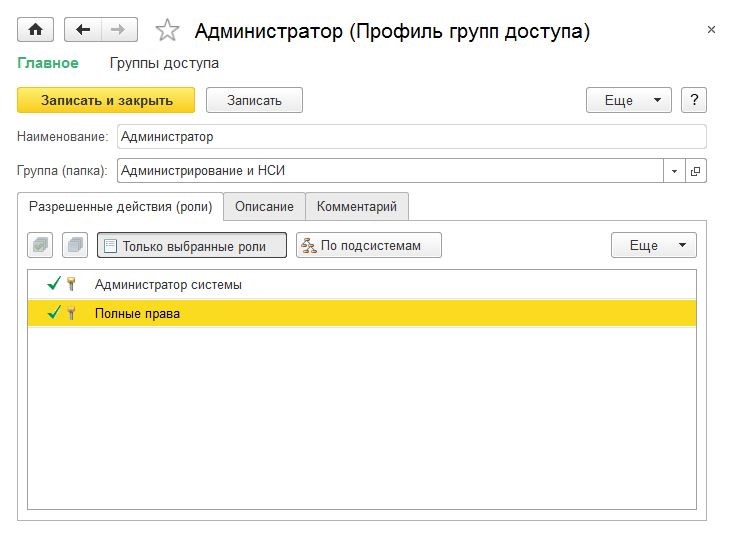Navigate forward with the right arrow
This screenshot has width=730, height=534.
point(119,30)
